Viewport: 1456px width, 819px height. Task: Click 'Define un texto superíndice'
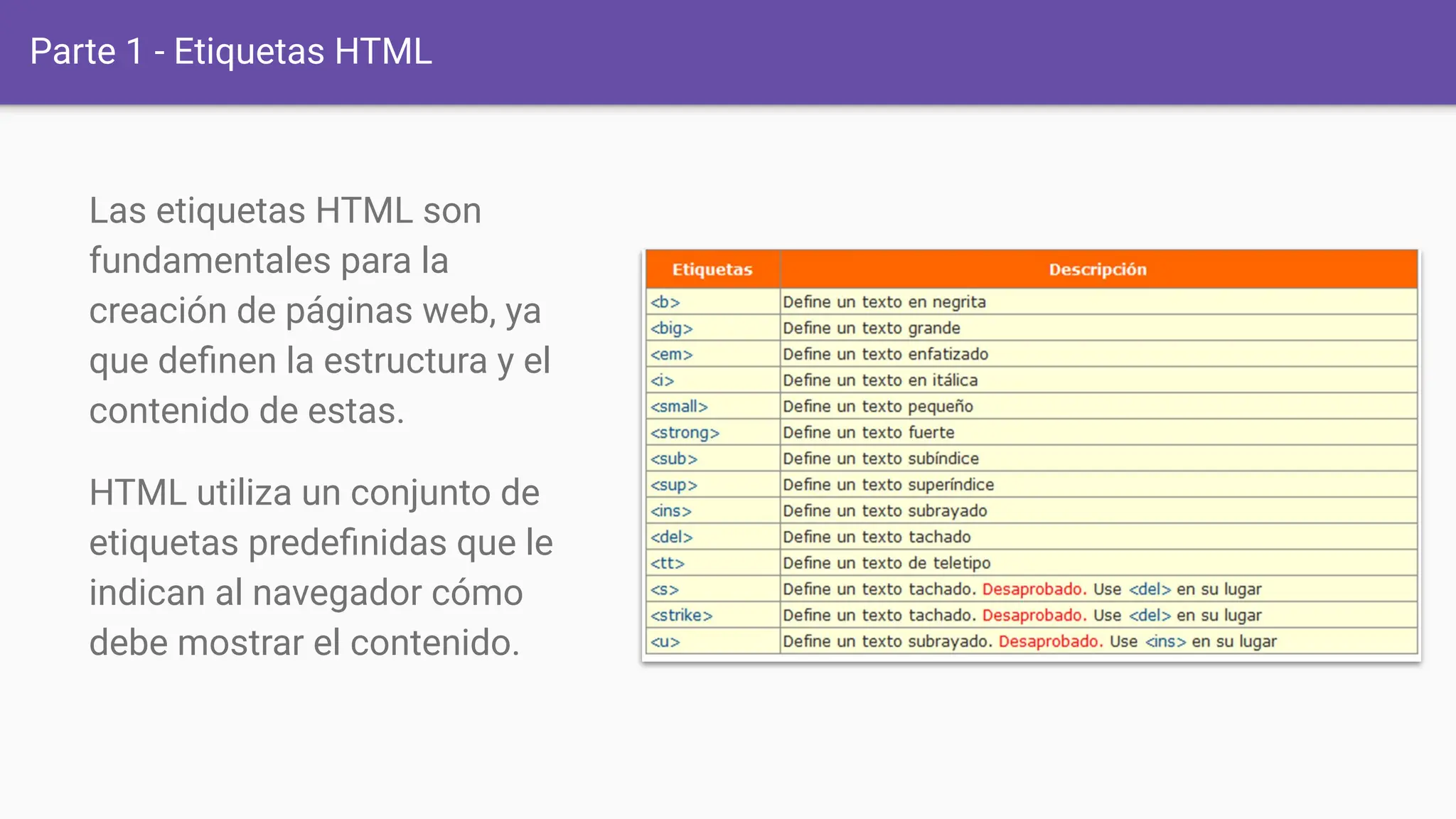click(889, 485)
